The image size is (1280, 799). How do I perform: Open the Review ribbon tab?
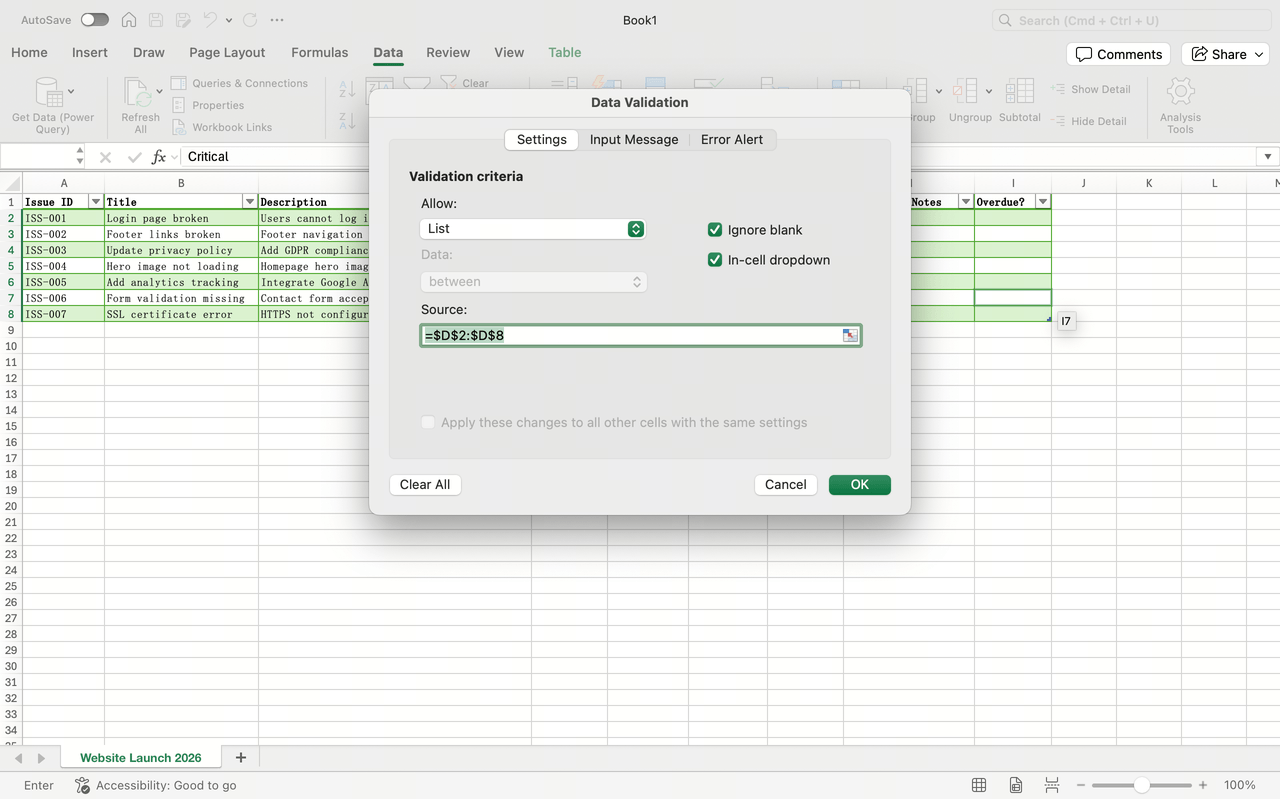(x=448, y=52)
